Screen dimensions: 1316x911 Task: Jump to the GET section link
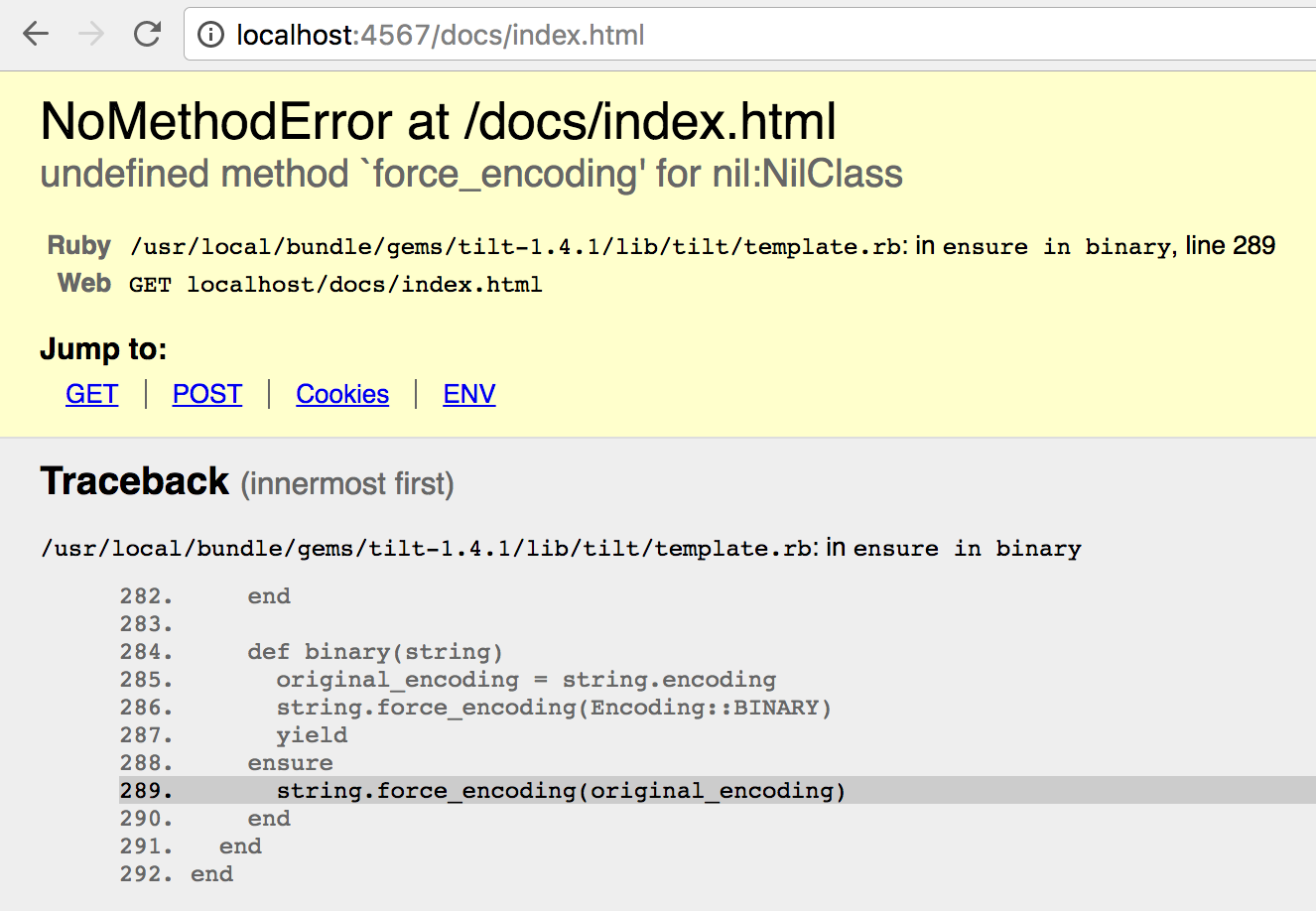91,394
